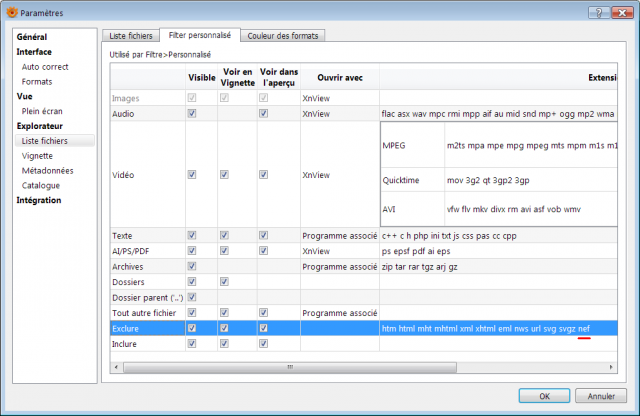
Task: Select Interface in the sidebar
Action: pyautogui.click(x=34, y=52)
